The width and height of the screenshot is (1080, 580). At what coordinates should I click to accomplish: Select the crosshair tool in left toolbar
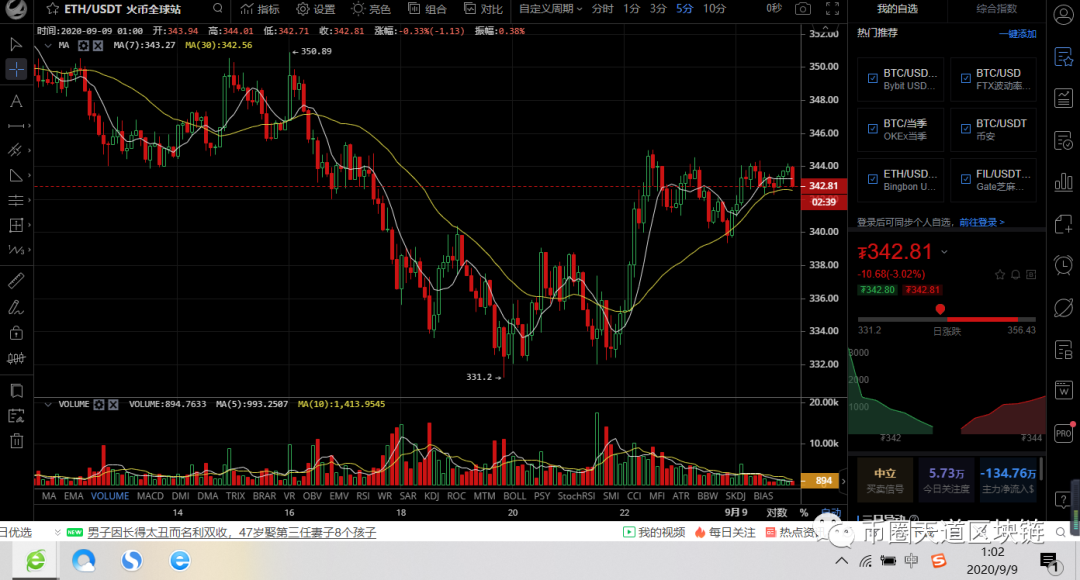[x=15, y=68]
